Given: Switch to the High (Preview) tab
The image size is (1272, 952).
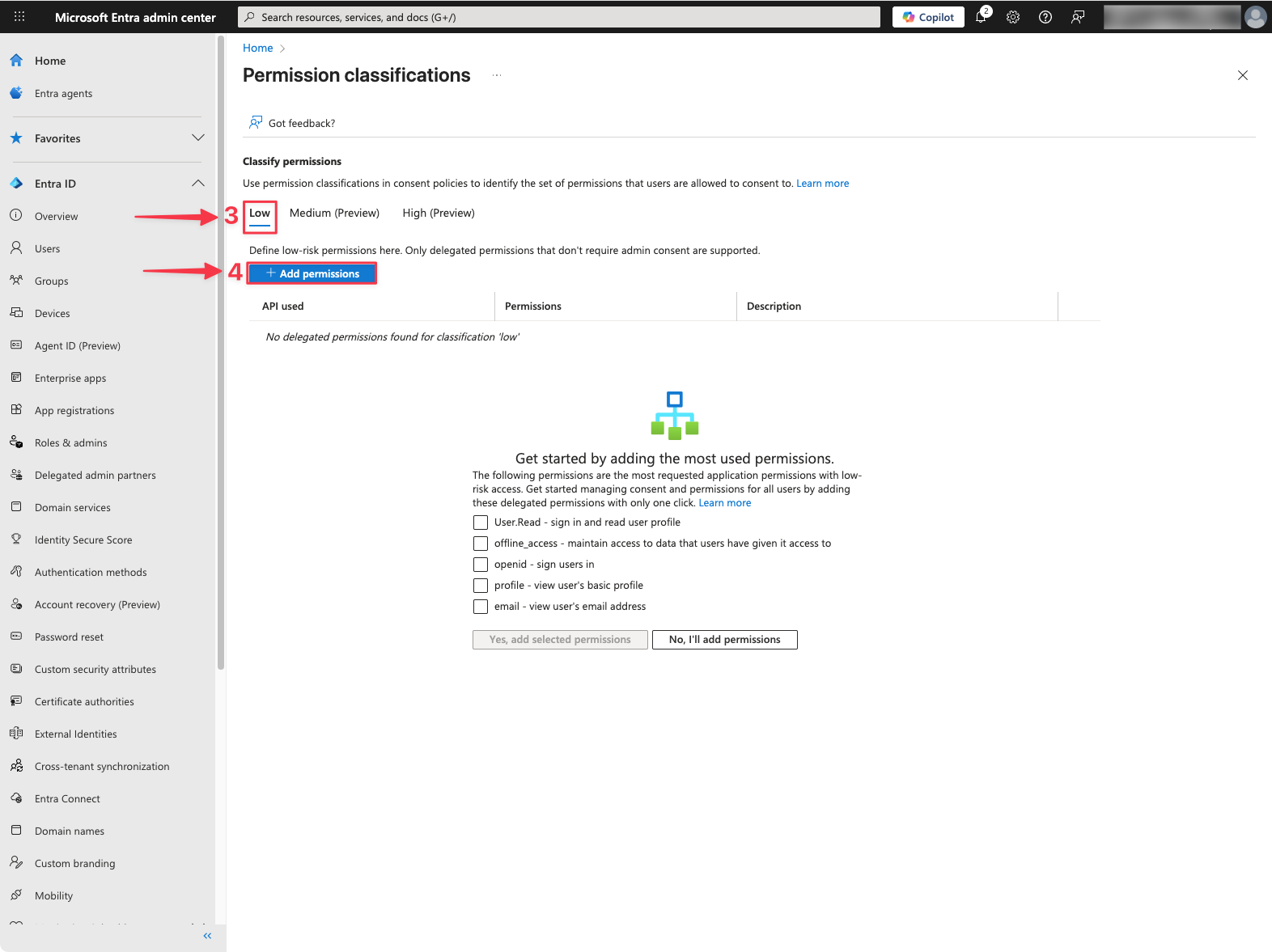Looking at the screenshot, I should tap(439, 214).
